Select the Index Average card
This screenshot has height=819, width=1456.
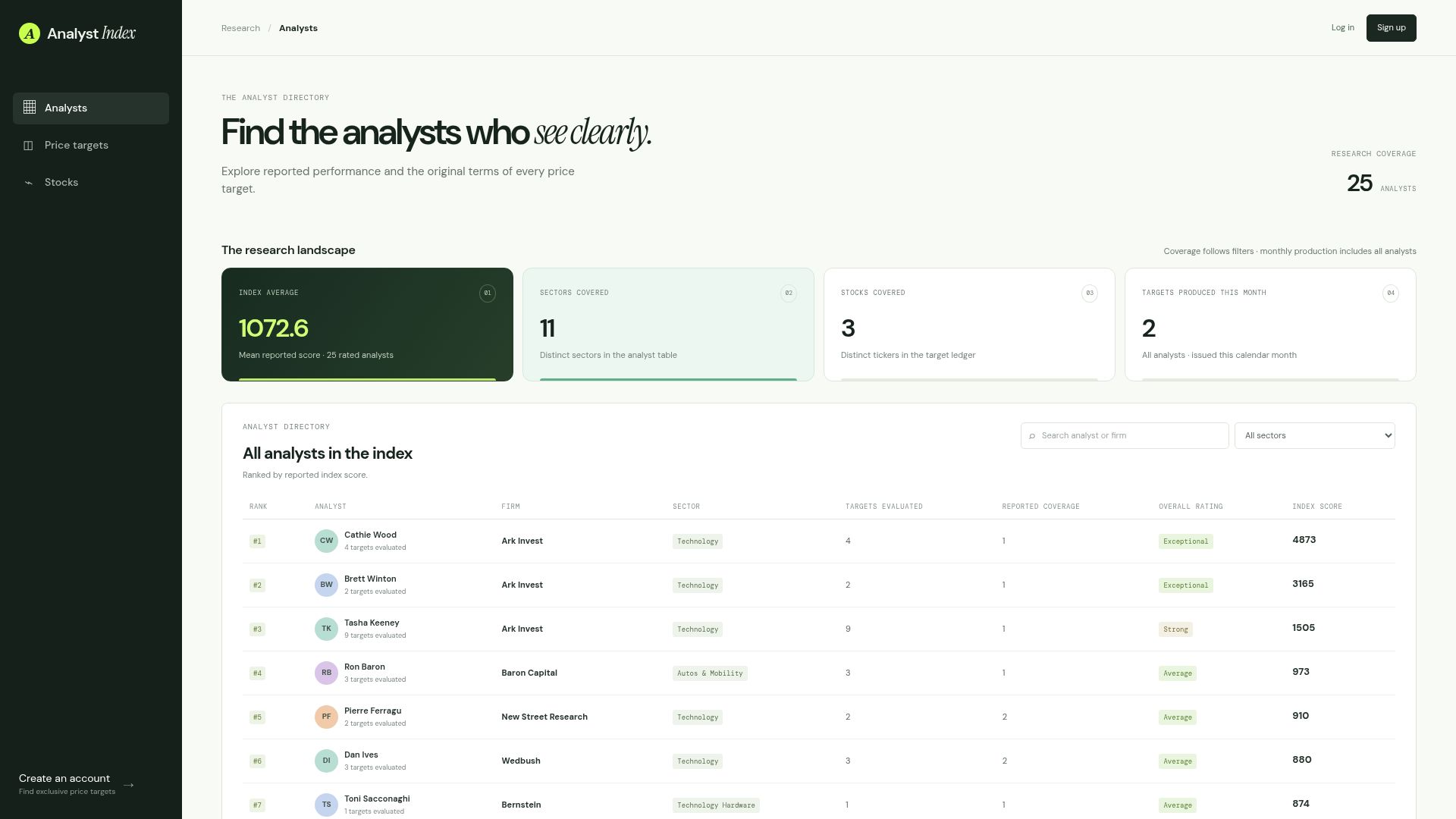point(367,325)
